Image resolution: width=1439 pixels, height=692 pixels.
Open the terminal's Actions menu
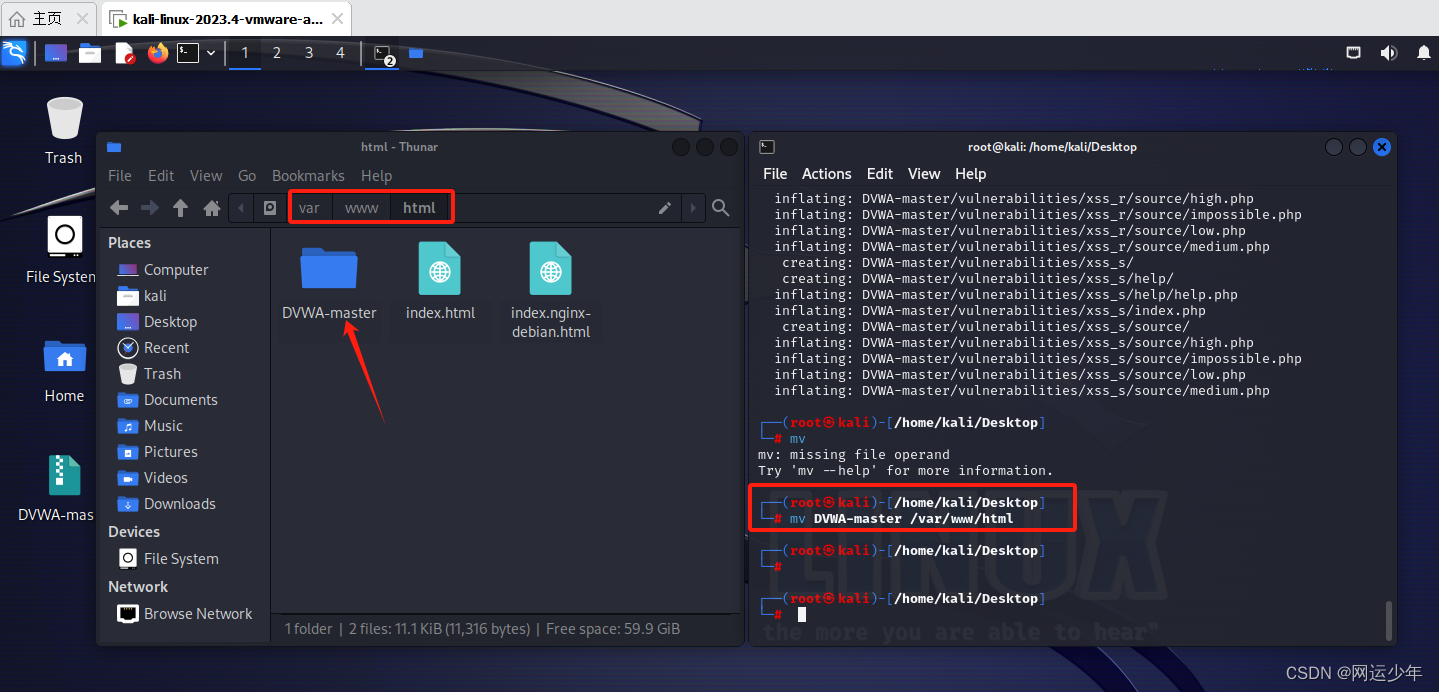pos(827,174)
